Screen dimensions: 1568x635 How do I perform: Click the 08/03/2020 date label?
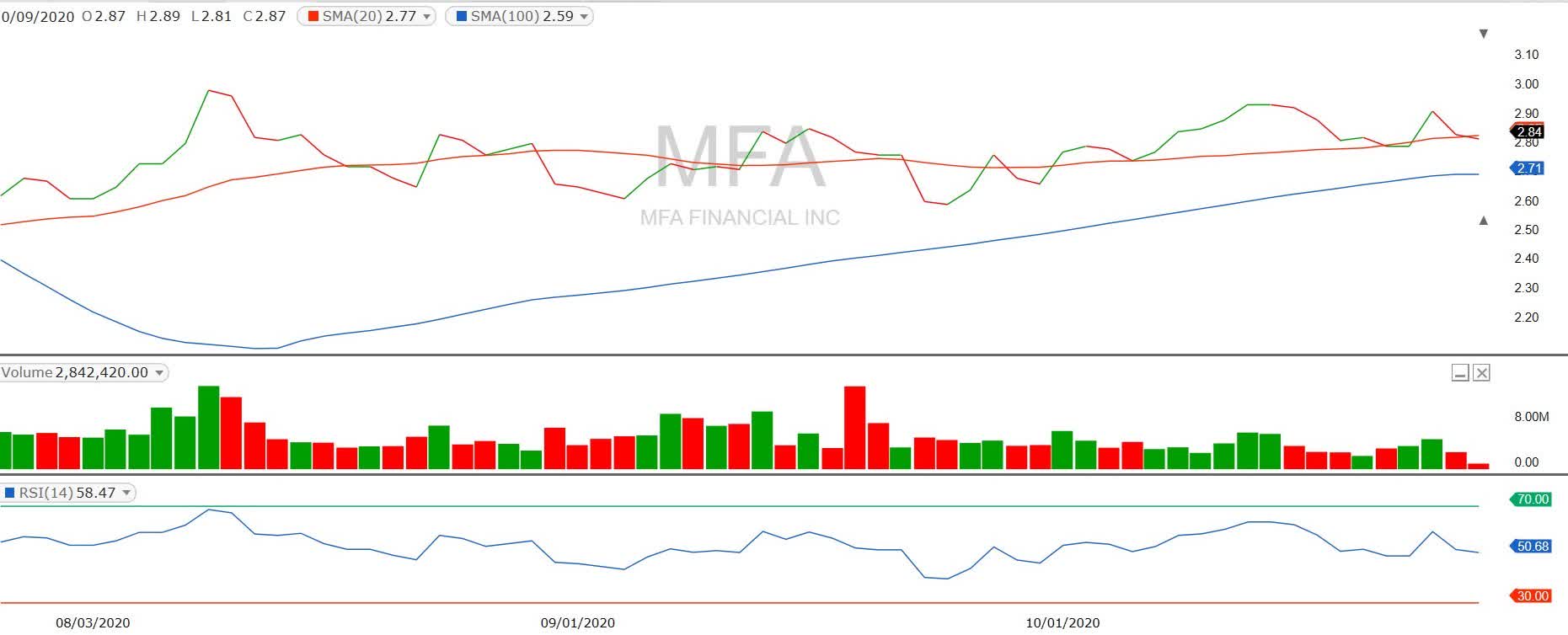click(93, 623)
